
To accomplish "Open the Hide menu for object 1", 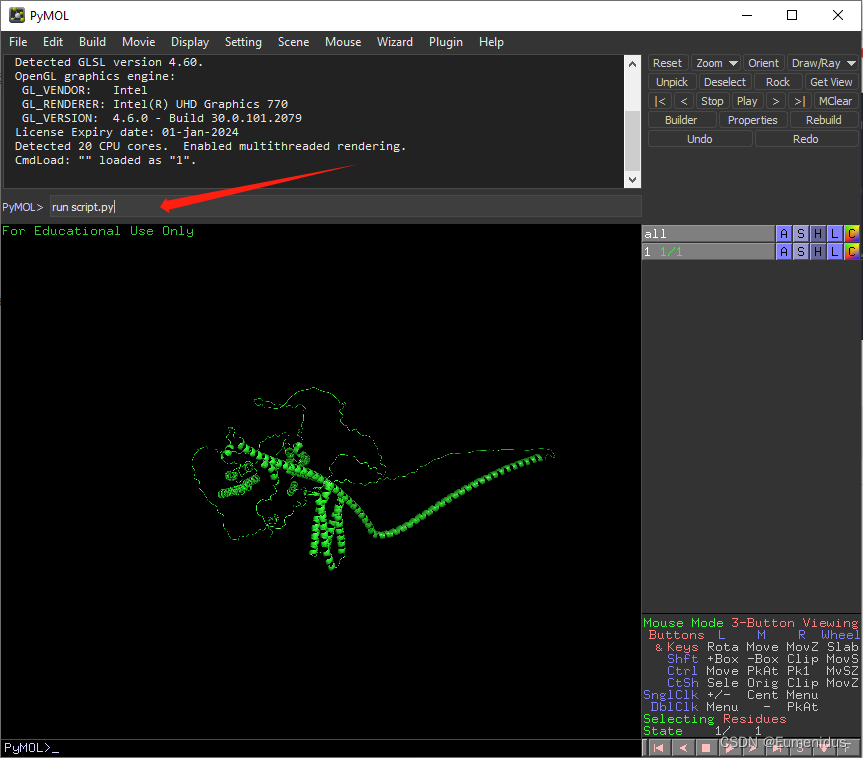I will [818, 252].
